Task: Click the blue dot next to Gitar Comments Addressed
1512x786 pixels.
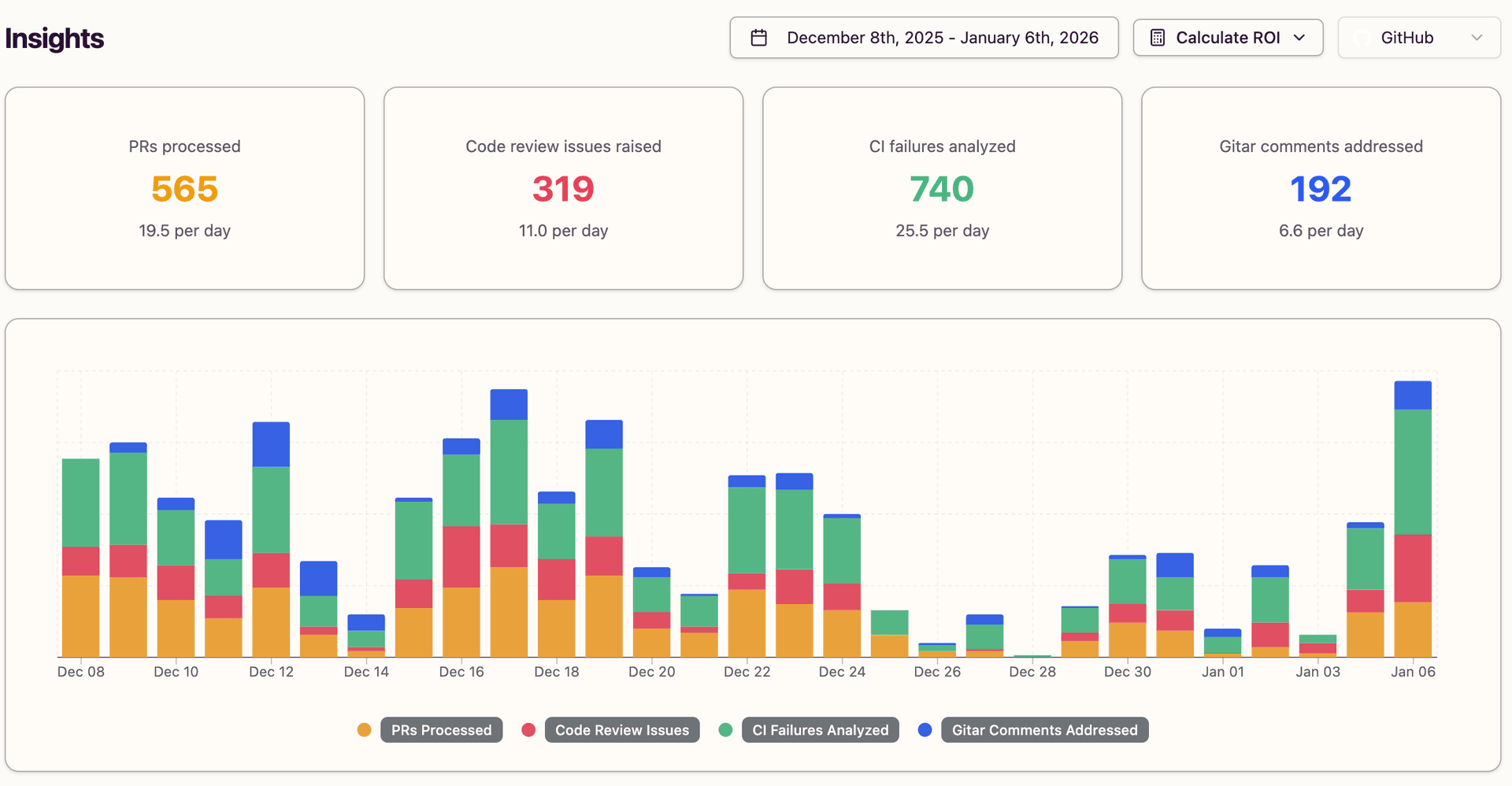Action: pyautogui.click(x=925, y=730)
